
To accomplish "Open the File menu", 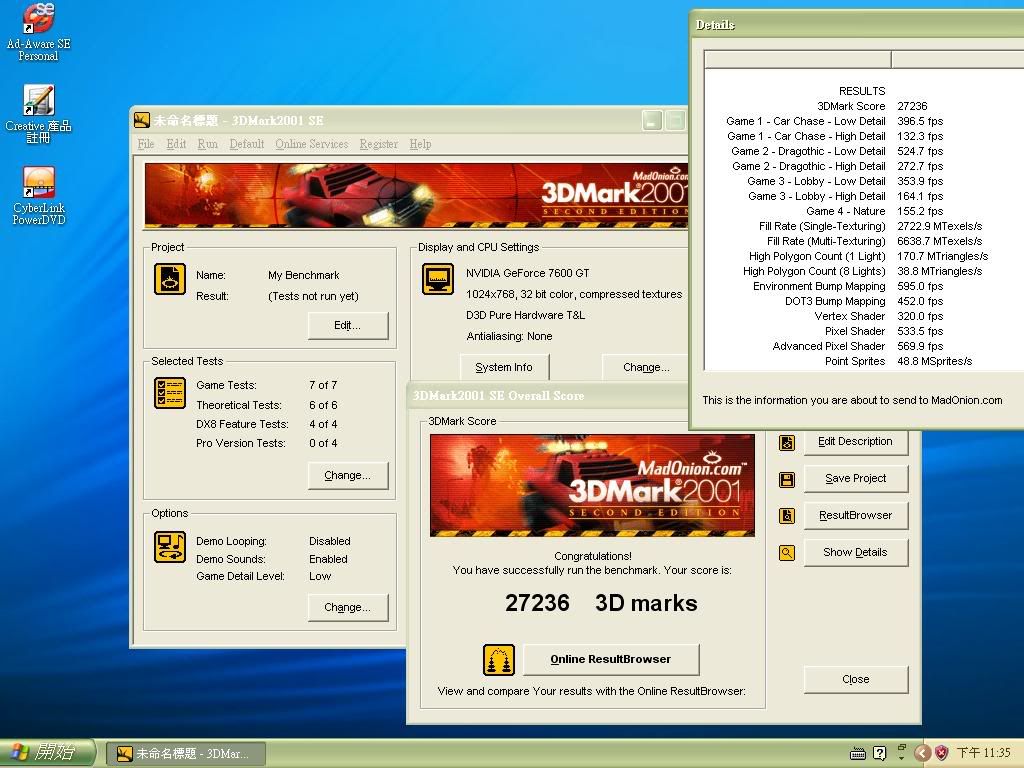I will [146, 144].
